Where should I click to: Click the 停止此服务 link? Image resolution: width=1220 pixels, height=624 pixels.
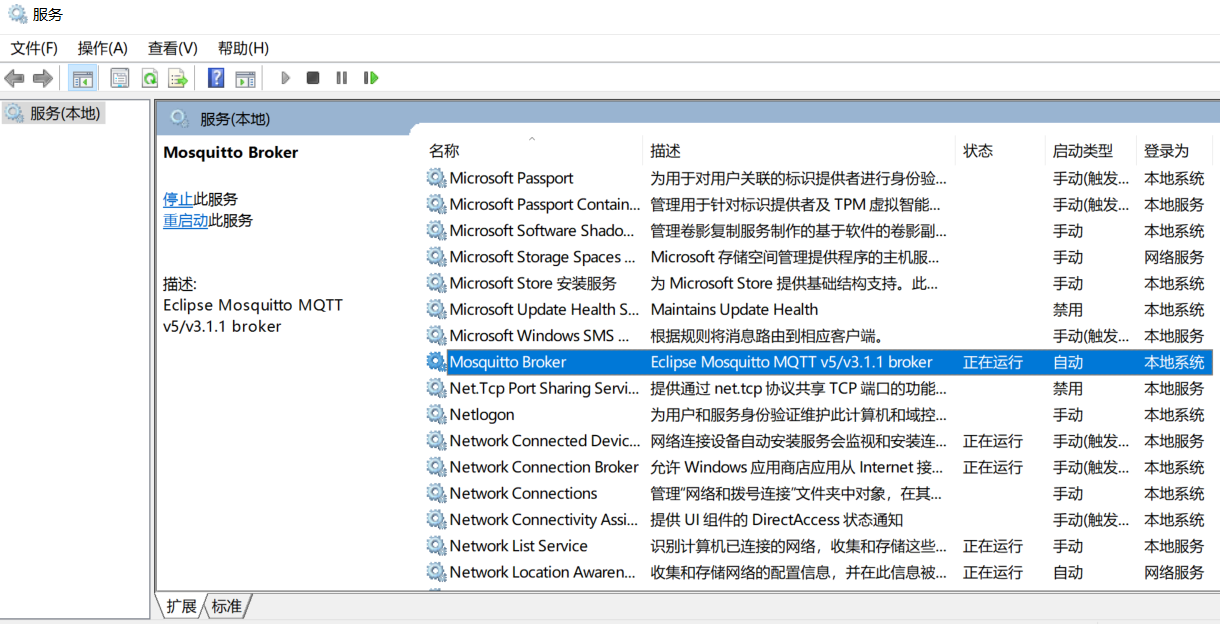(178, 197)
